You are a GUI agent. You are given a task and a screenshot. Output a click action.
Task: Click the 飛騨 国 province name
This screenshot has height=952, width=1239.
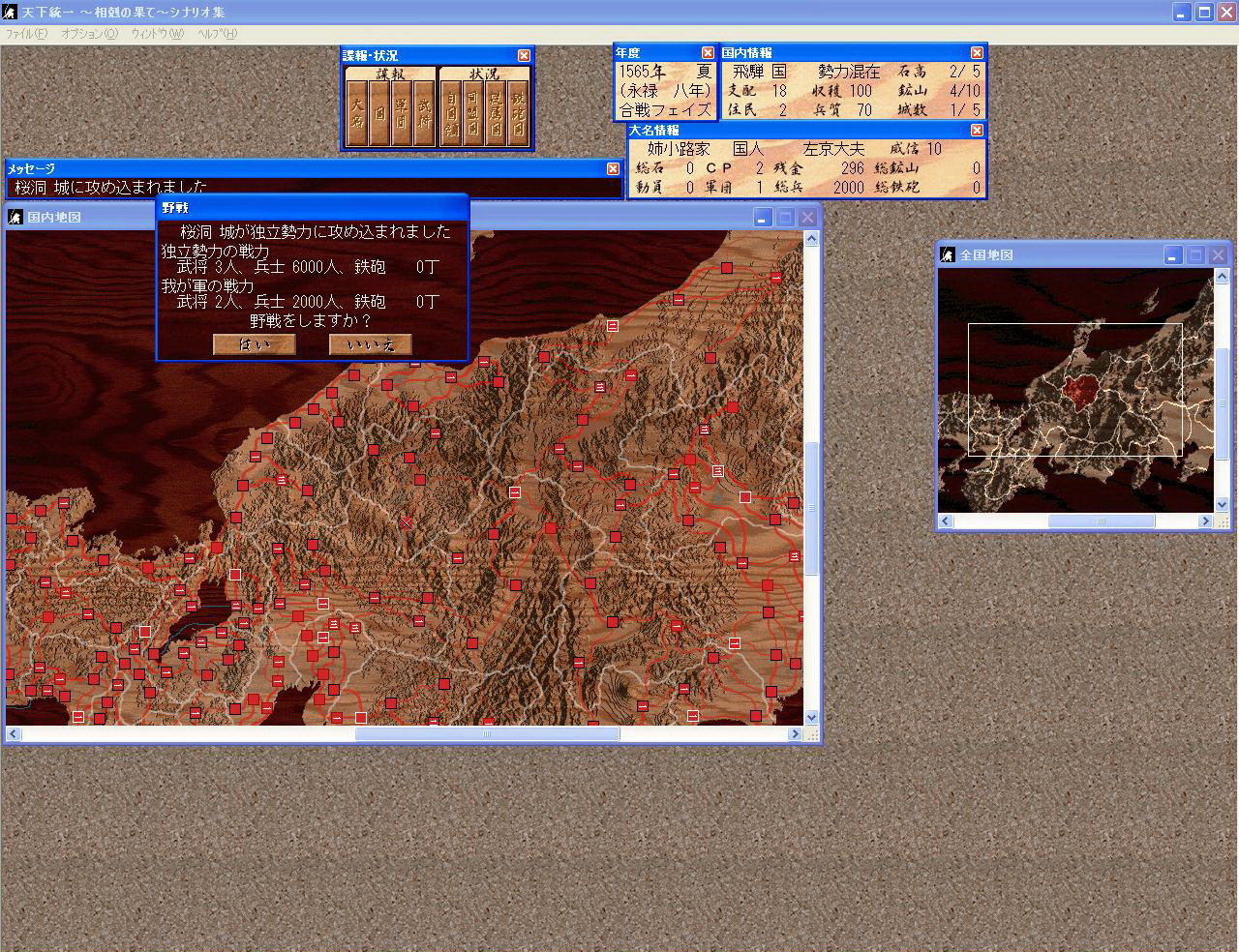(760, 72)
